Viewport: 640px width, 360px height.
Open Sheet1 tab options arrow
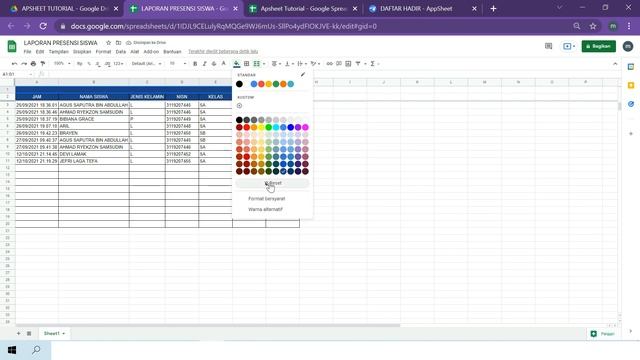click(x=64, y=334)
